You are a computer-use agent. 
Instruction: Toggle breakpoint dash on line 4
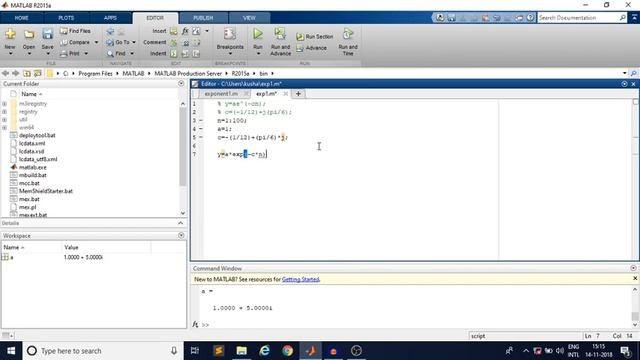(x=200, y=129)
